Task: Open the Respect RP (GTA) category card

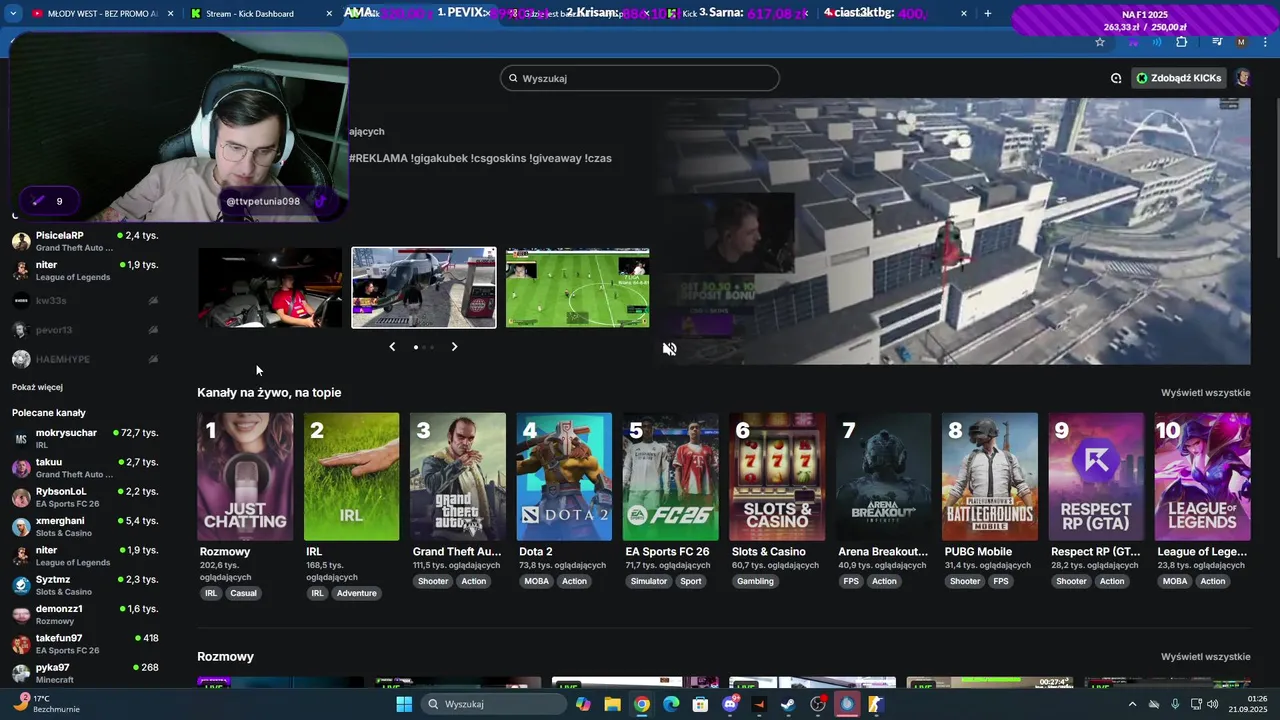Action: [x=1096, y=477]
